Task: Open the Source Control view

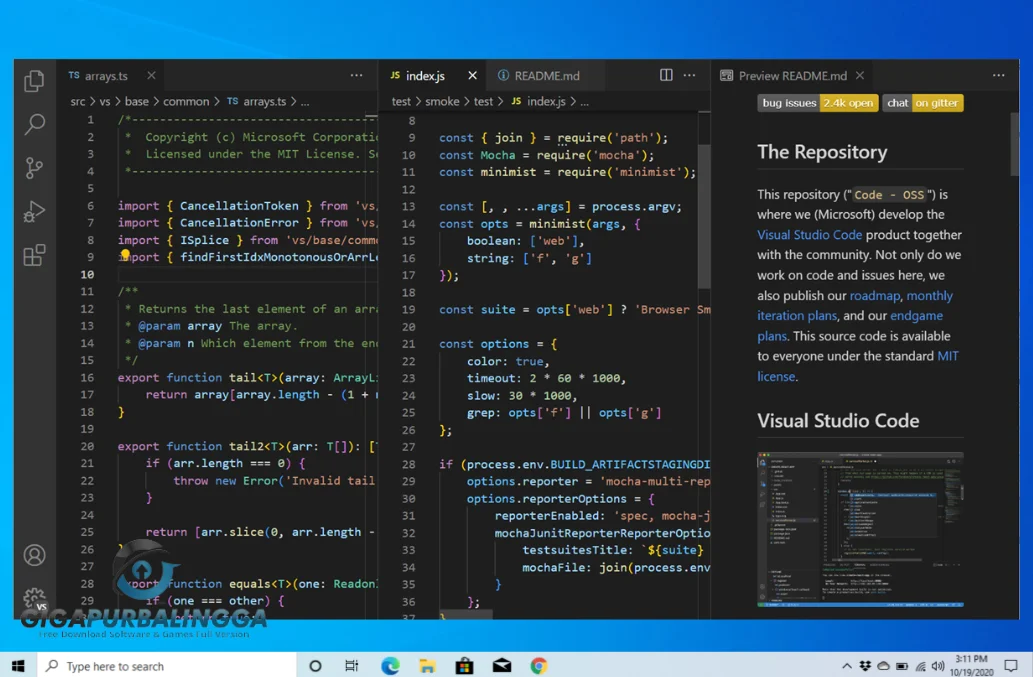Action: coord(34,167)
